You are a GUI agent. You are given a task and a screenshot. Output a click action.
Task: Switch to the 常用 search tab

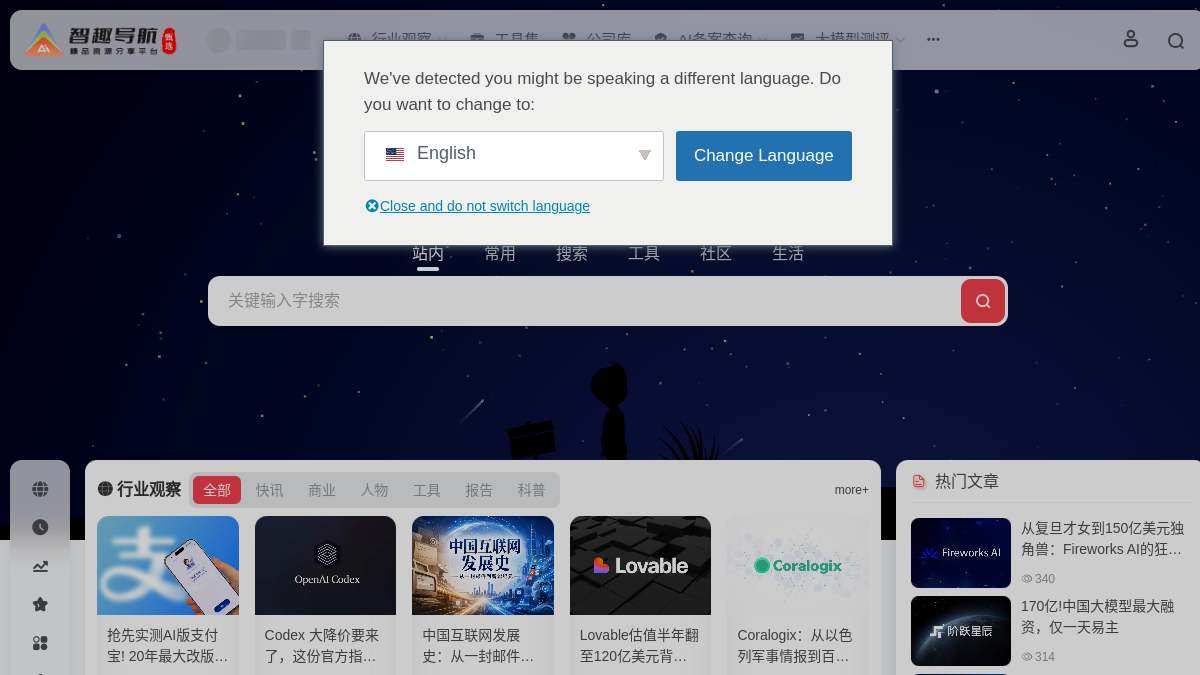point(500,254)
